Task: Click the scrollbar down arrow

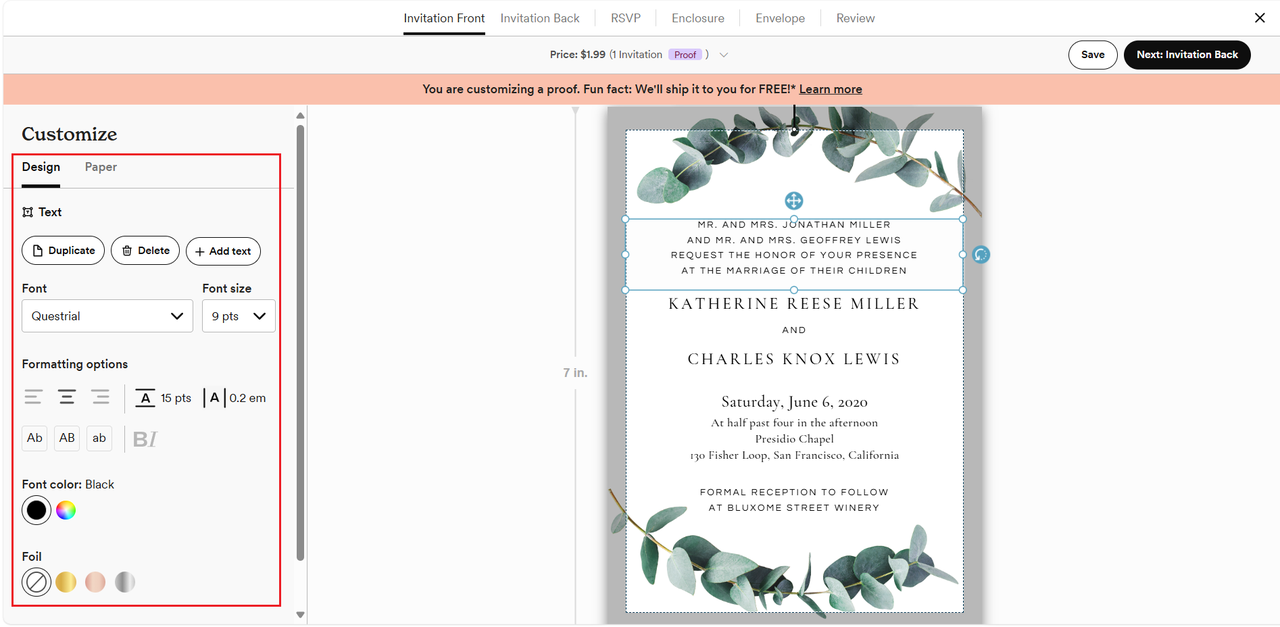Action: 300,615
